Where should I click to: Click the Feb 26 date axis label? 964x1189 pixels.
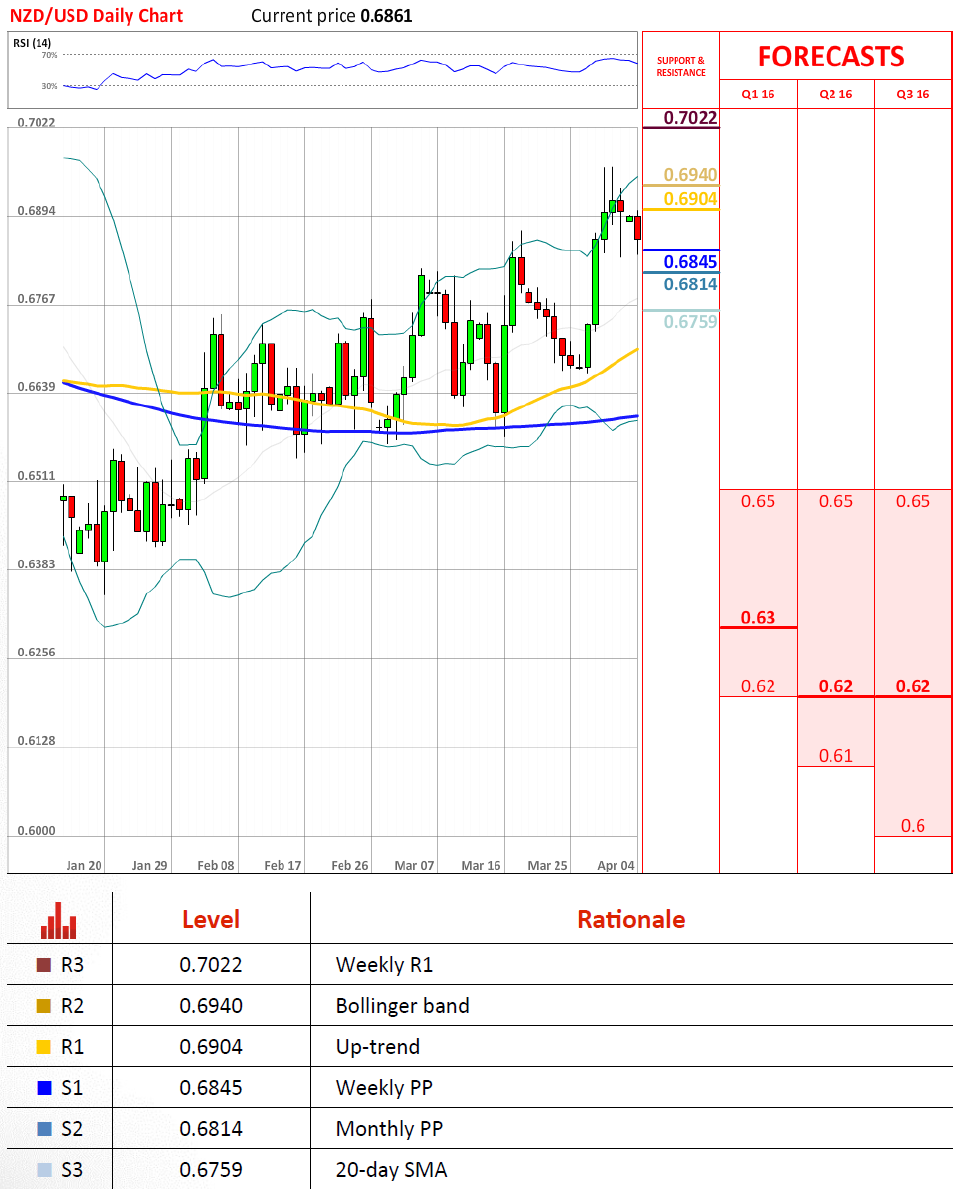pyautogui.click(x=350, y=865)
